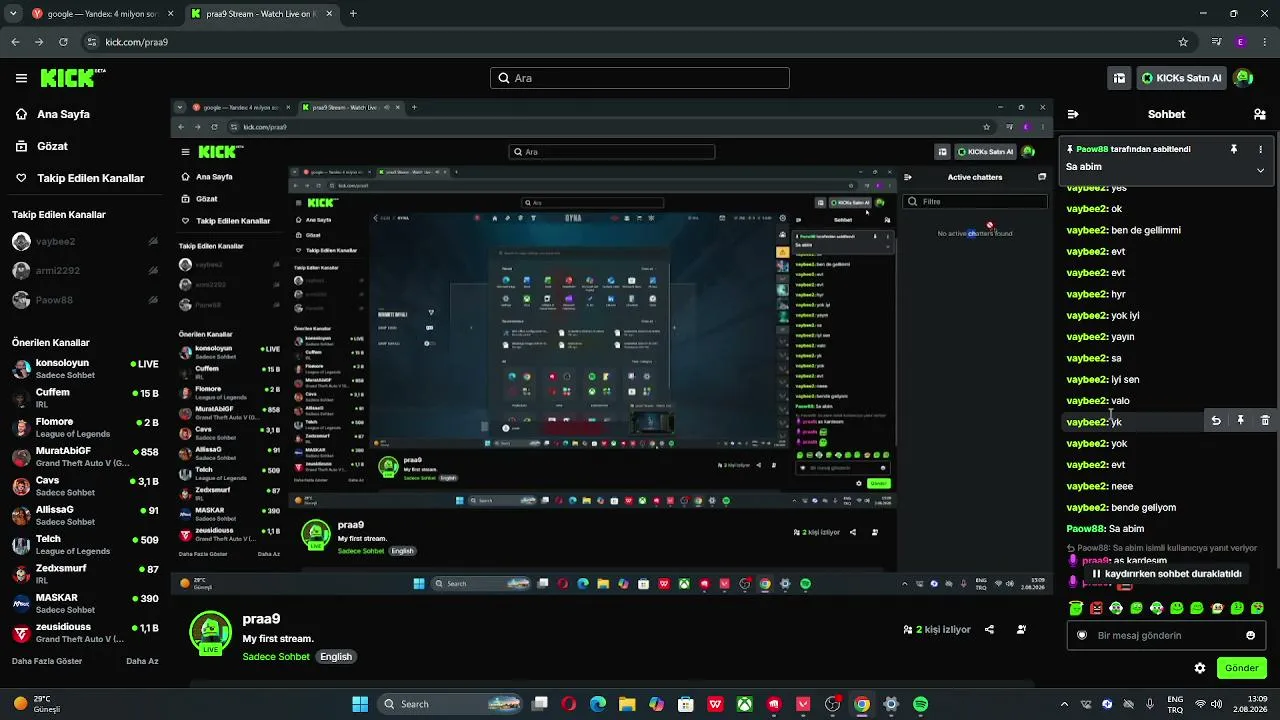The image size is (1280, 720).
Task: Open a new browser tab
Action: [353, 14]
